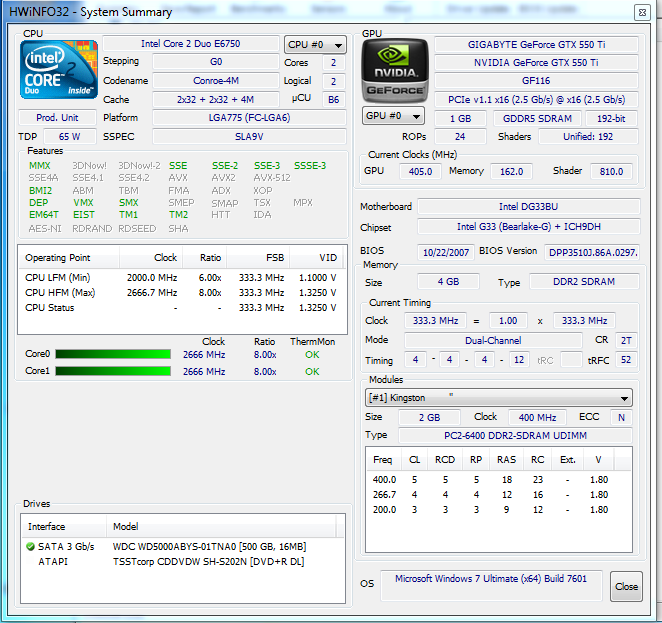662x623 pixels.
Task: Click the Intel Core 2 Duo E6750 name field
Action: coord(190,44)
